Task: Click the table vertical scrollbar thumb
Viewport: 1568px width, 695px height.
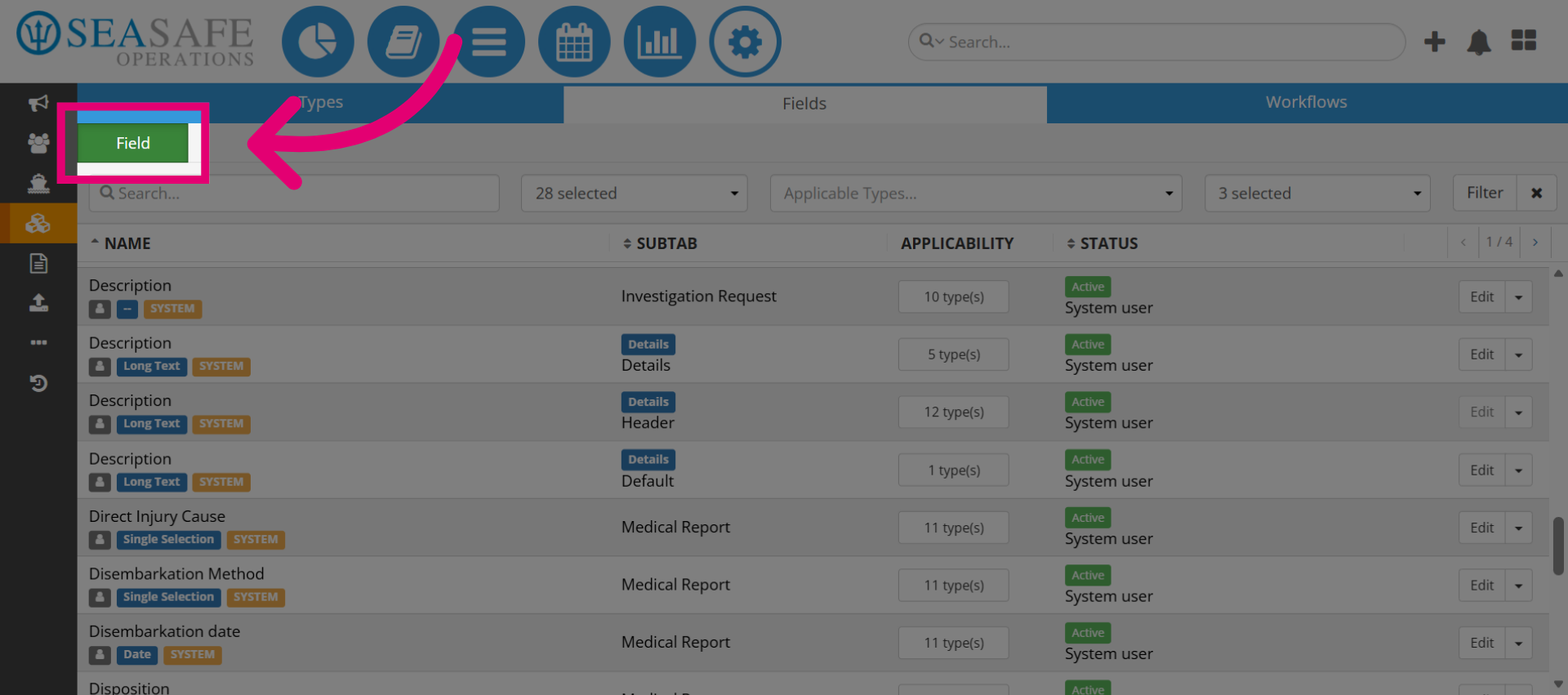Action: pyautogui.click(x=1558, y=546)
